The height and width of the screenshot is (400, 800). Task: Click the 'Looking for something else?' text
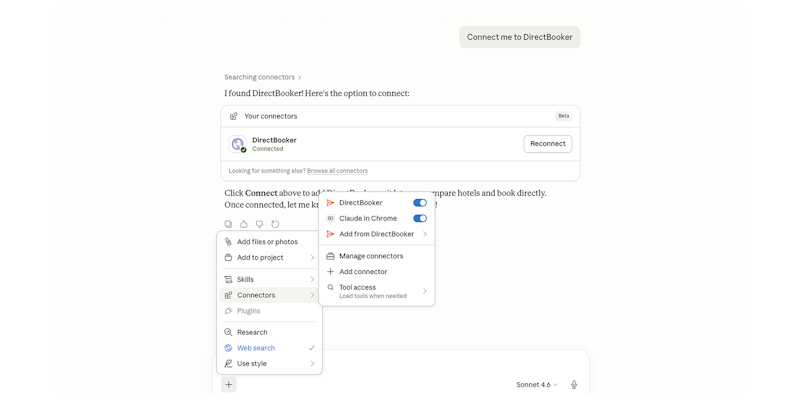tap(267, 171)
